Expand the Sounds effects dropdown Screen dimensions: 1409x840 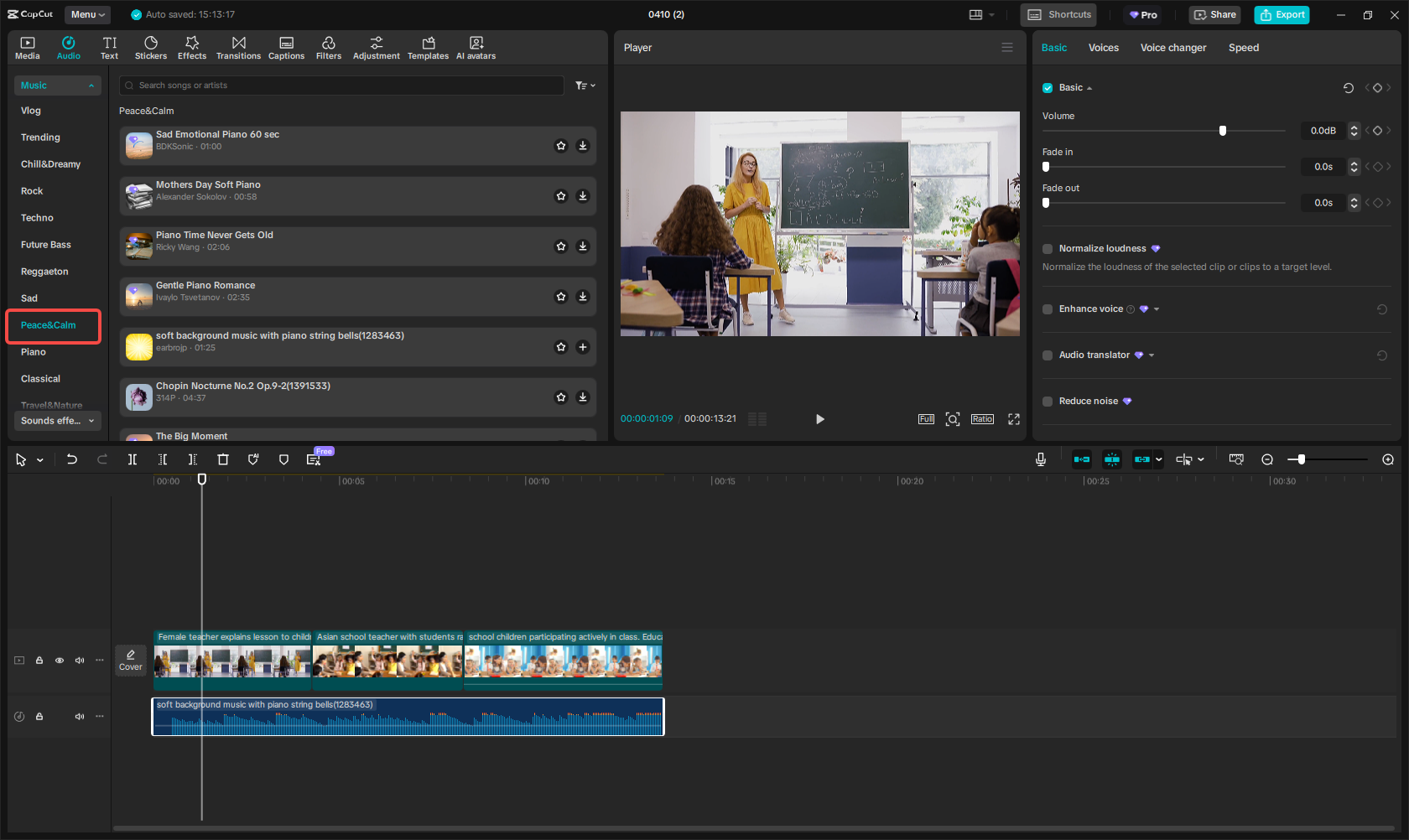(58, 421)
